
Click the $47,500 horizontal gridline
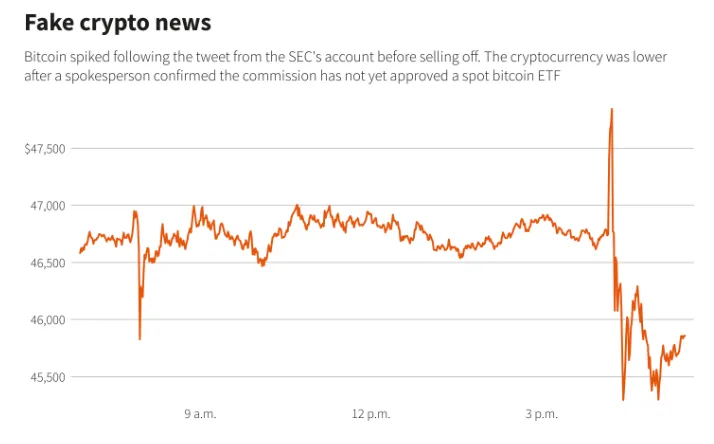click(382, 148)
